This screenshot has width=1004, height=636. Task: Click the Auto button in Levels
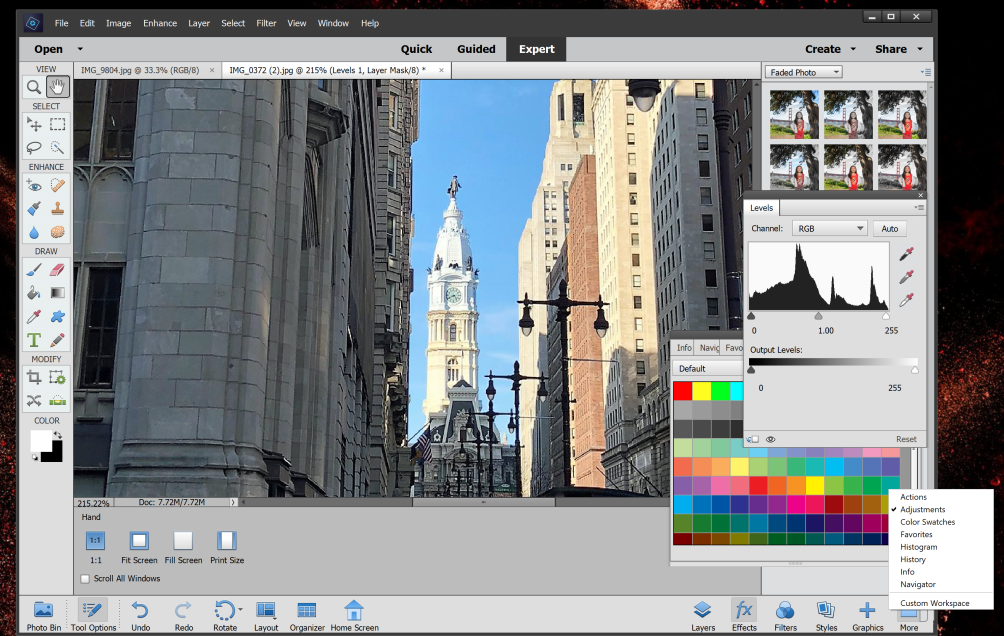click(890, 228)
